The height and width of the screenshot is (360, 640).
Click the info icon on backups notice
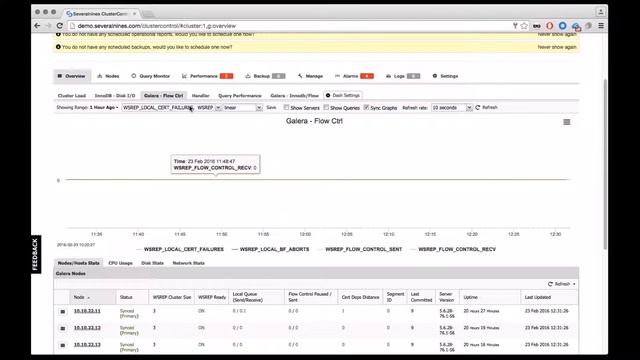tap(58, 47)
